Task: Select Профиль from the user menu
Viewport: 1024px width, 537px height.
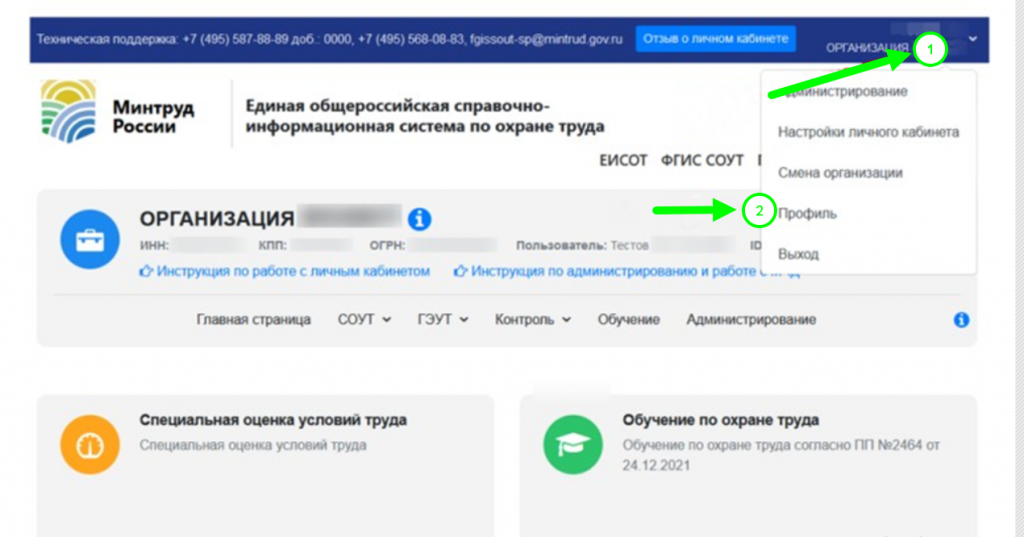Action: [x=808, y=213]
